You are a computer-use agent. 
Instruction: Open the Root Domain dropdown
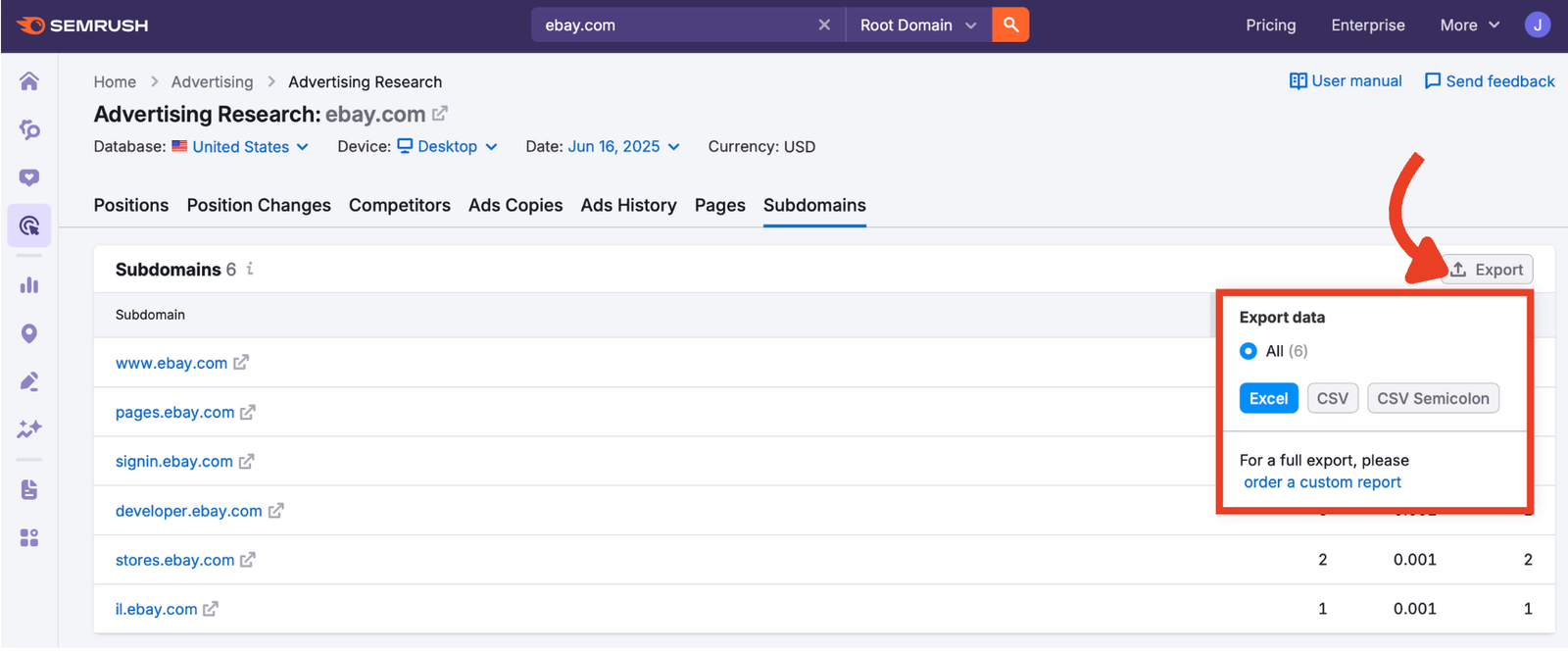917,25
